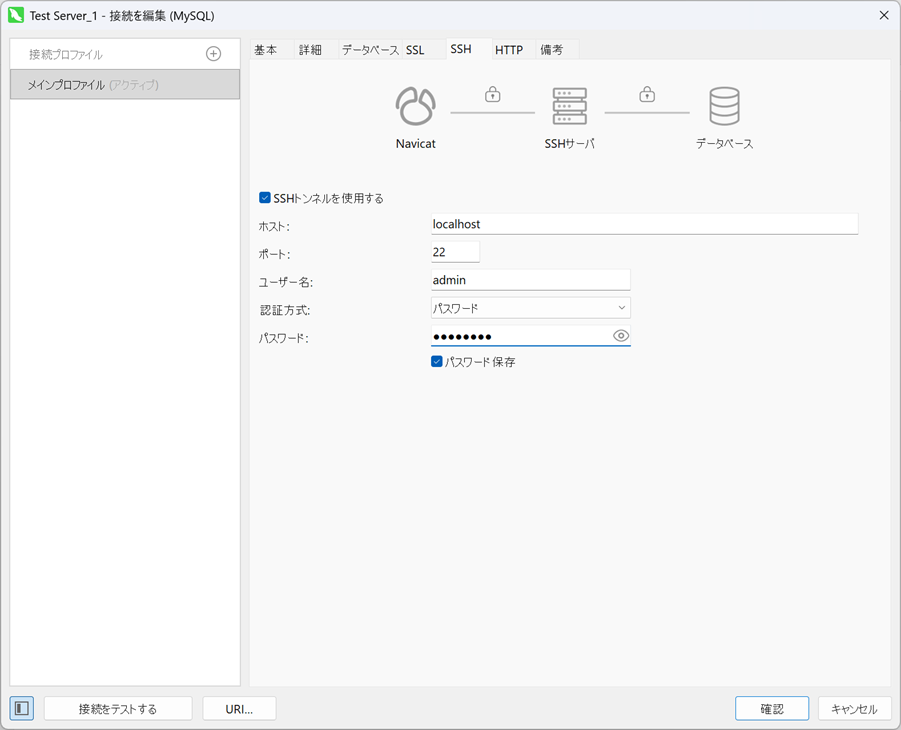Viewport: 901px width, 730px height.
Task: Uncheck SSHトンネルを使用する checkbox
Action: click(x=265, y=198)
